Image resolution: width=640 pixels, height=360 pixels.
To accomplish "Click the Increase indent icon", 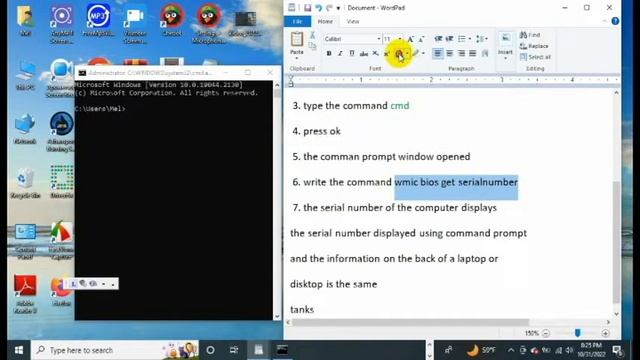I will click(449, 39).
